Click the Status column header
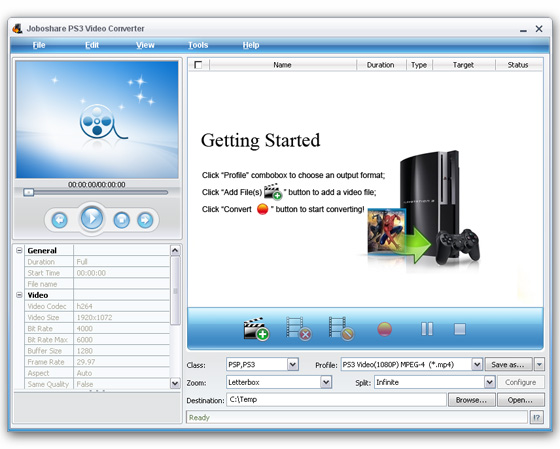This screenshot has height=449, width=560. 518,65
